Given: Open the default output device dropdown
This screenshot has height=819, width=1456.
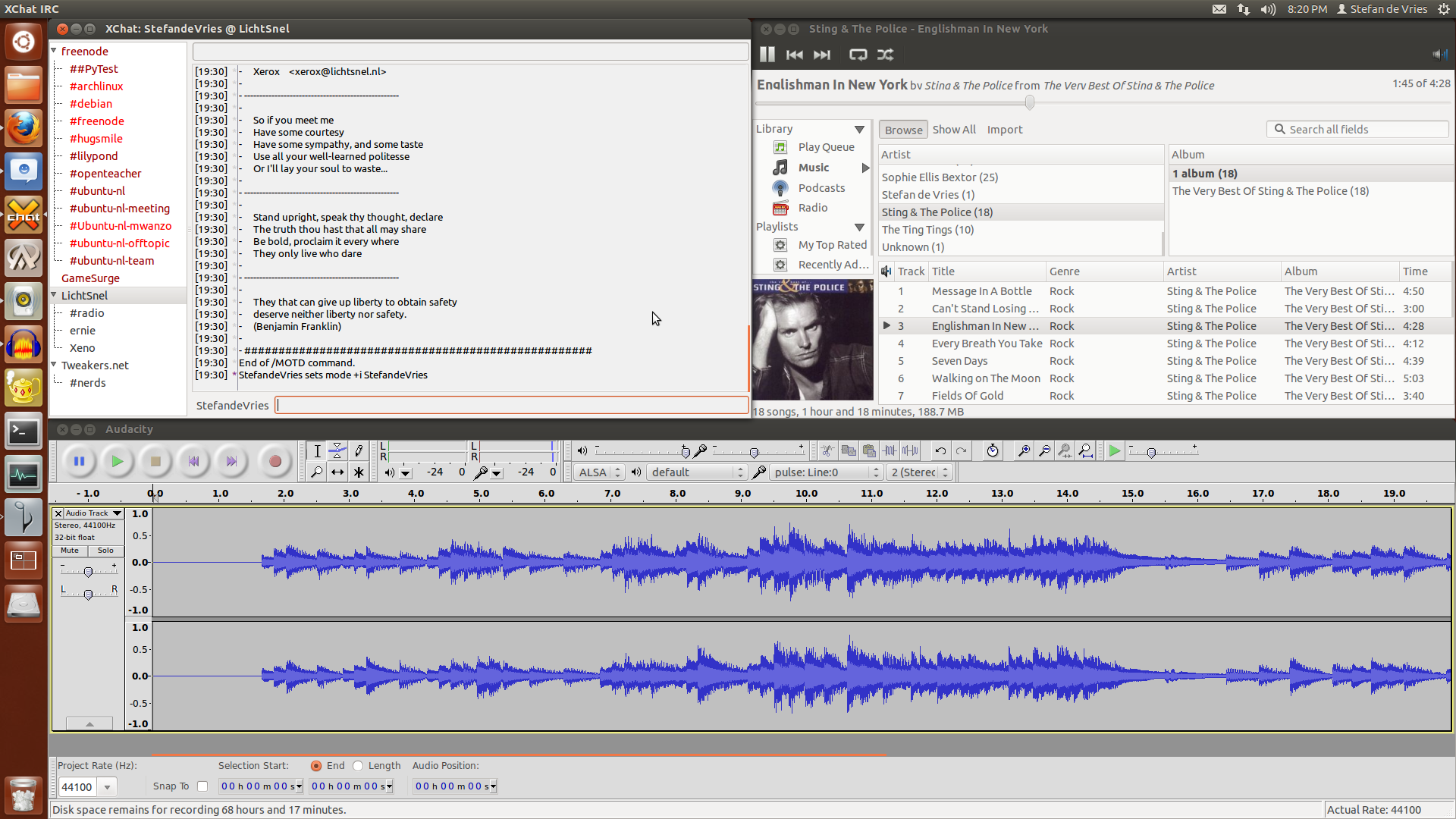Looking at the screenshot, I should (697, 472).
